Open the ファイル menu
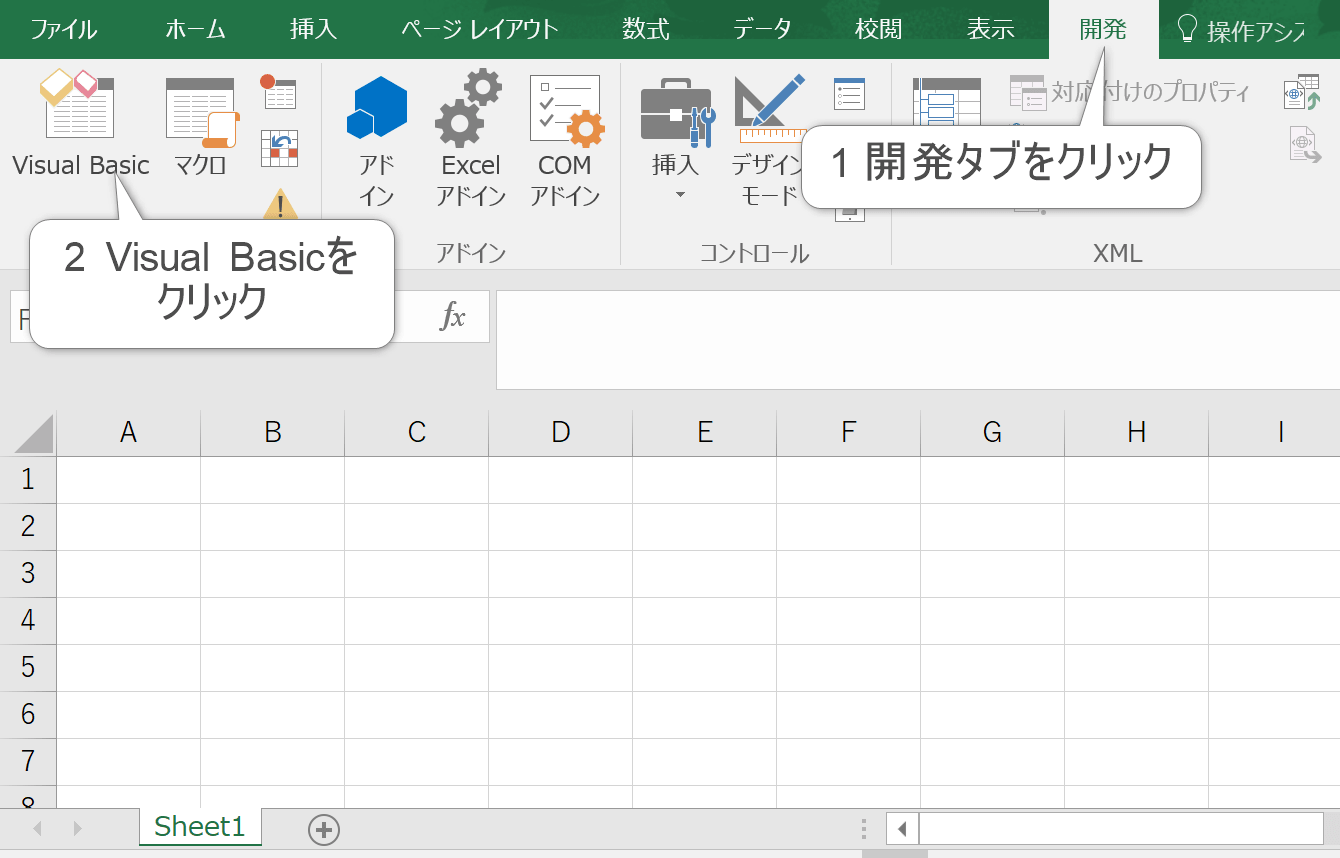Viewport: 1340px width, 858px height. click(x=63, y=29)
